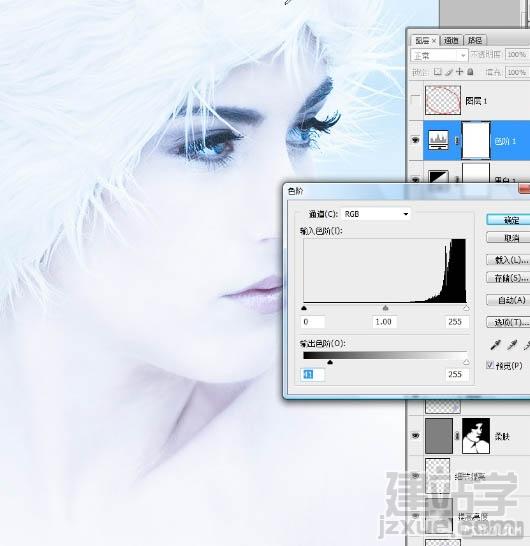
Task: Click the Levels adjustment histogram layer icon
Action: point(438,140)
